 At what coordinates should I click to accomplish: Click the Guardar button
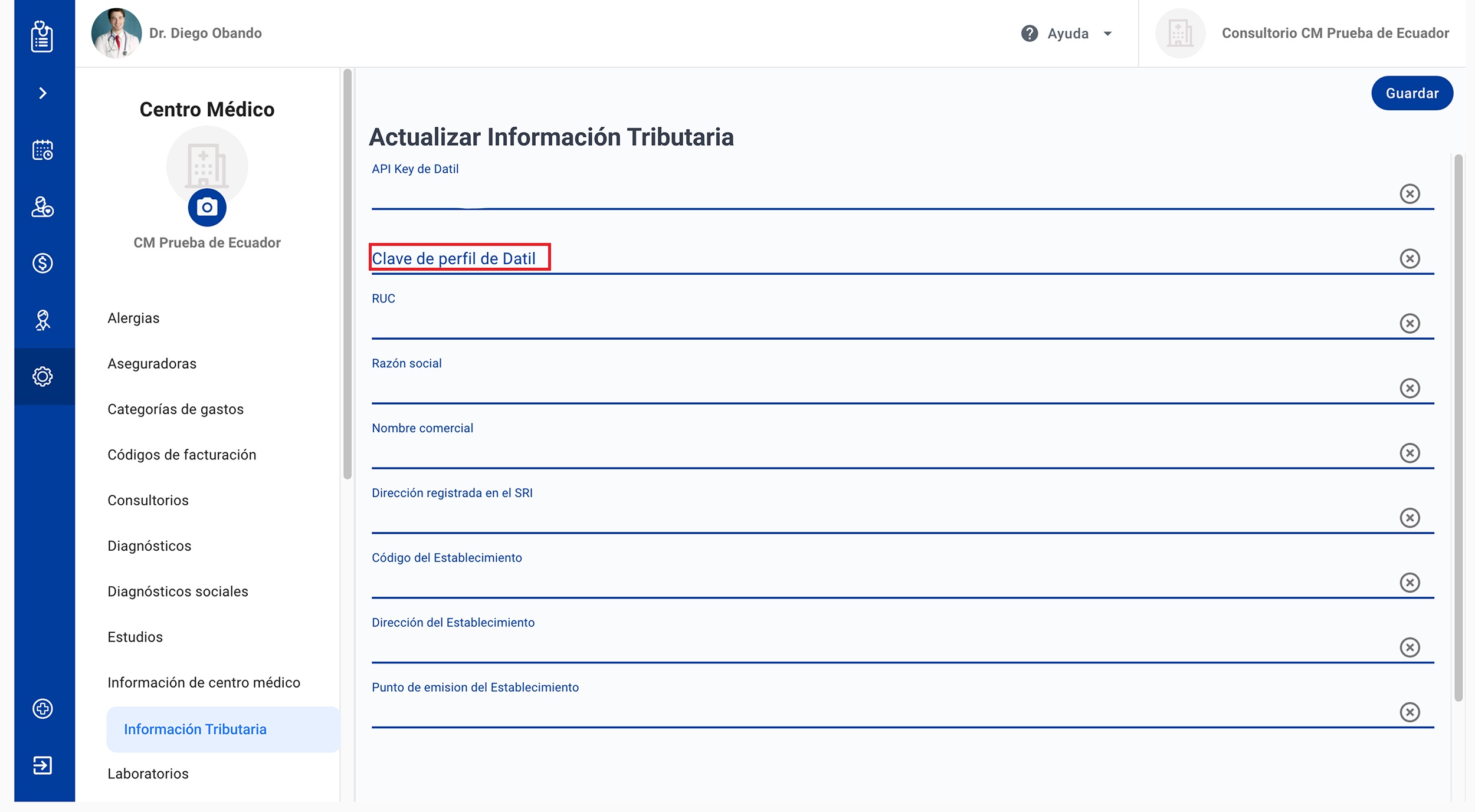1411,93
